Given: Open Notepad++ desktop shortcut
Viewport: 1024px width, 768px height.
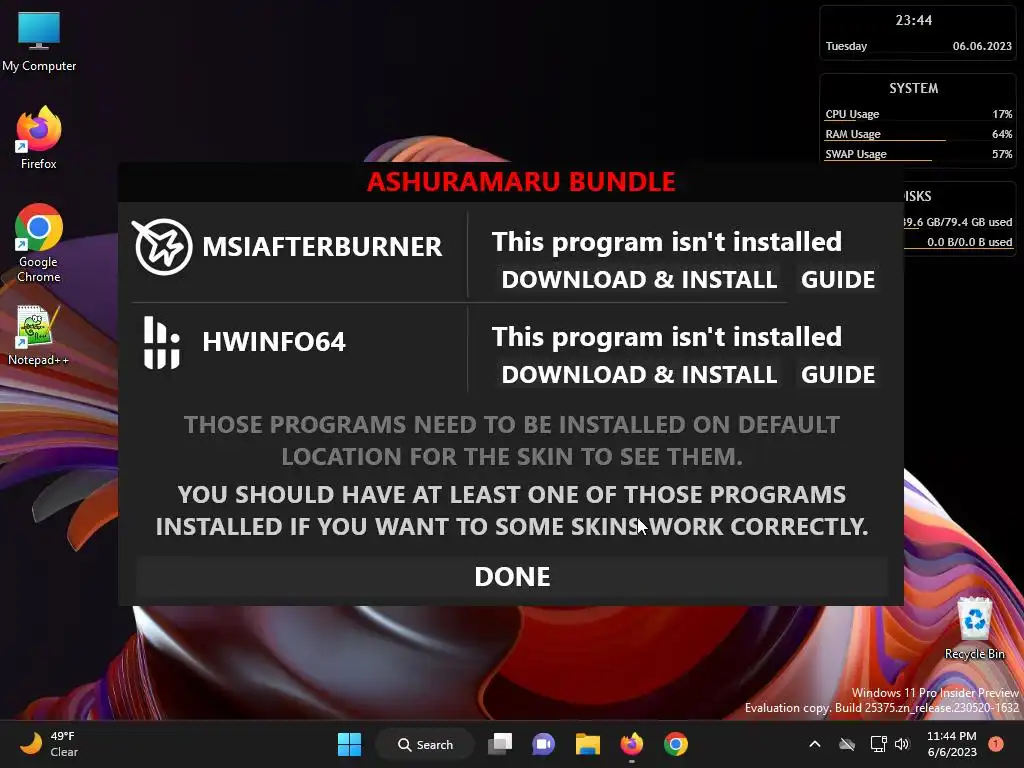Looking at the screenshot, I should coord(38,335).
